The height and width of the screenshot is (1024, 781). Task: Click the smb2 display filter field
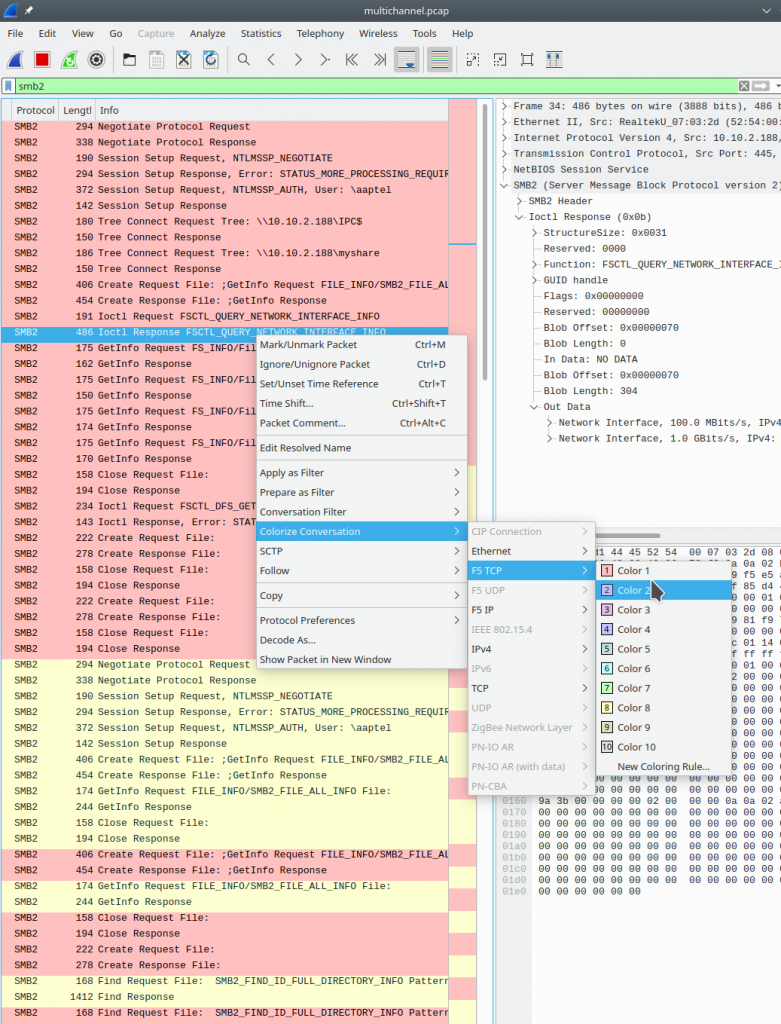tap(375, 86)
